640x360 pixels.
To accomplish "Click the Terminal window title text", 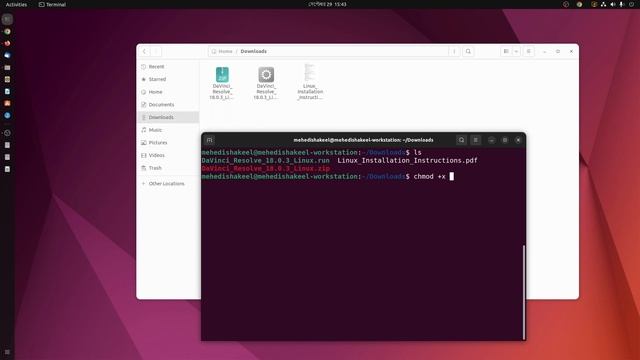I will pos(363,140).
